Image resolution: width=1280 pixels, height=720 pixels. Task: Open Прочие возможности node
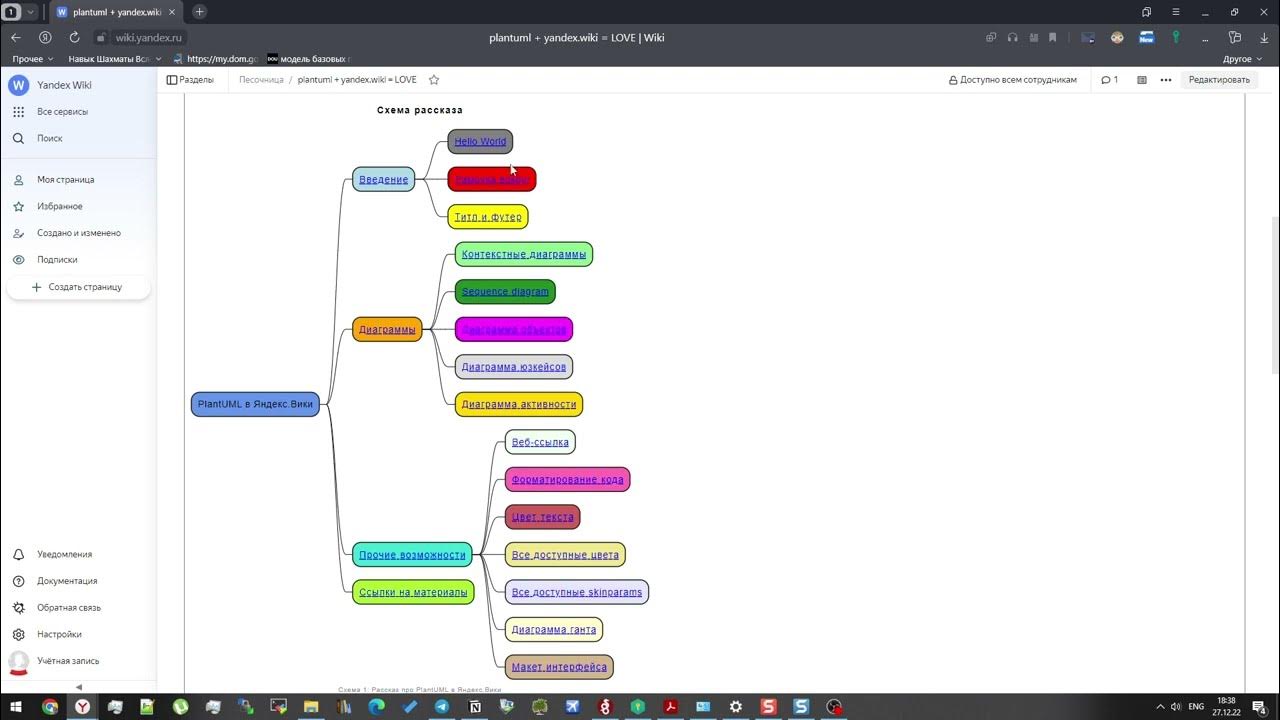(x=412, y=555)
